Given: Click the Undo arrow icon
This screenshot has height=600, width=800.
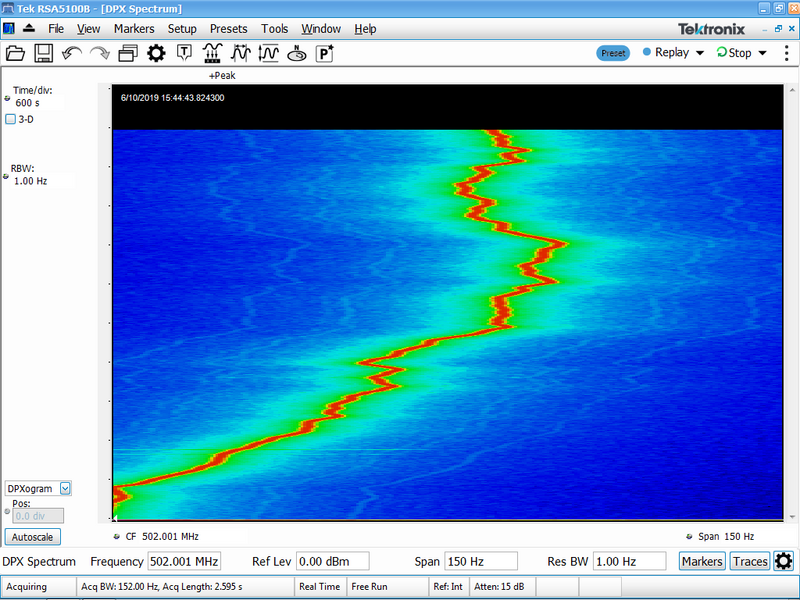Looking at the screenshot, I should pos(71,53).
